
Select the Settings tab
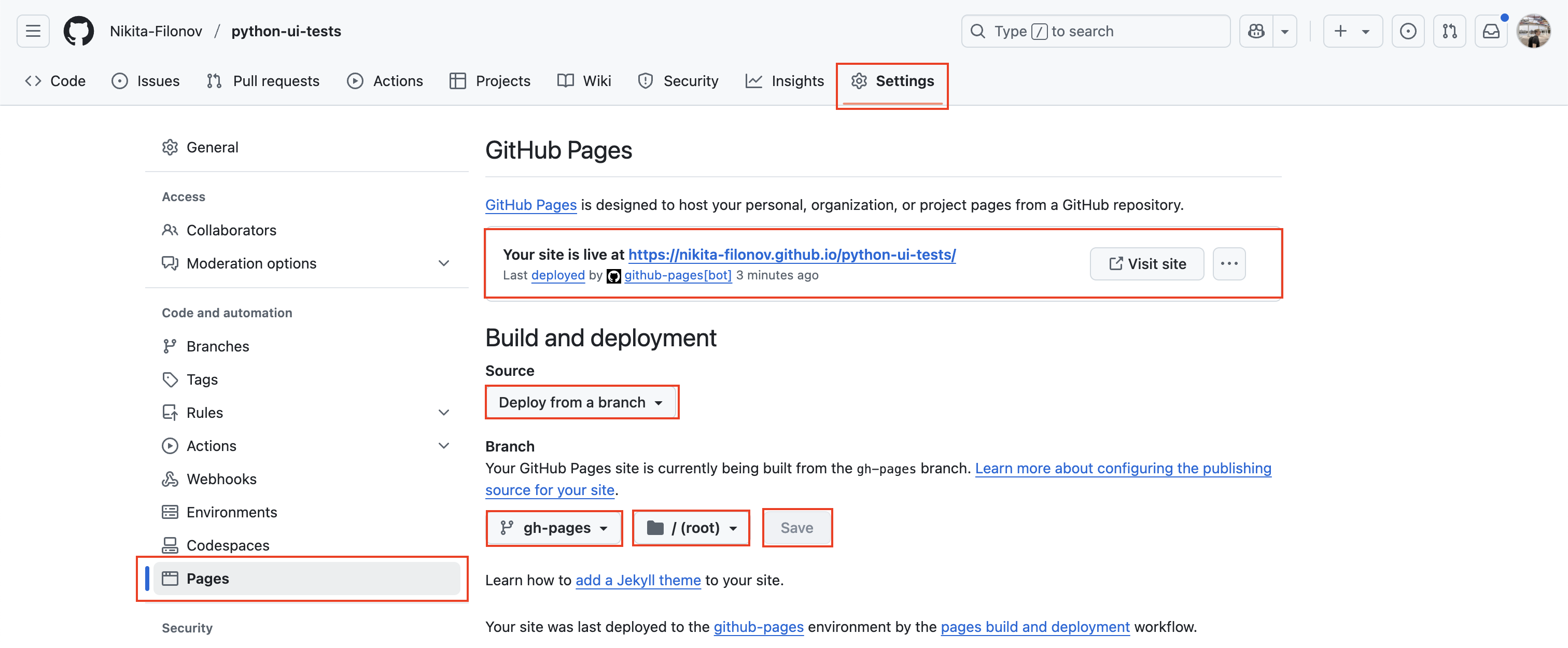tap(892, 81)
